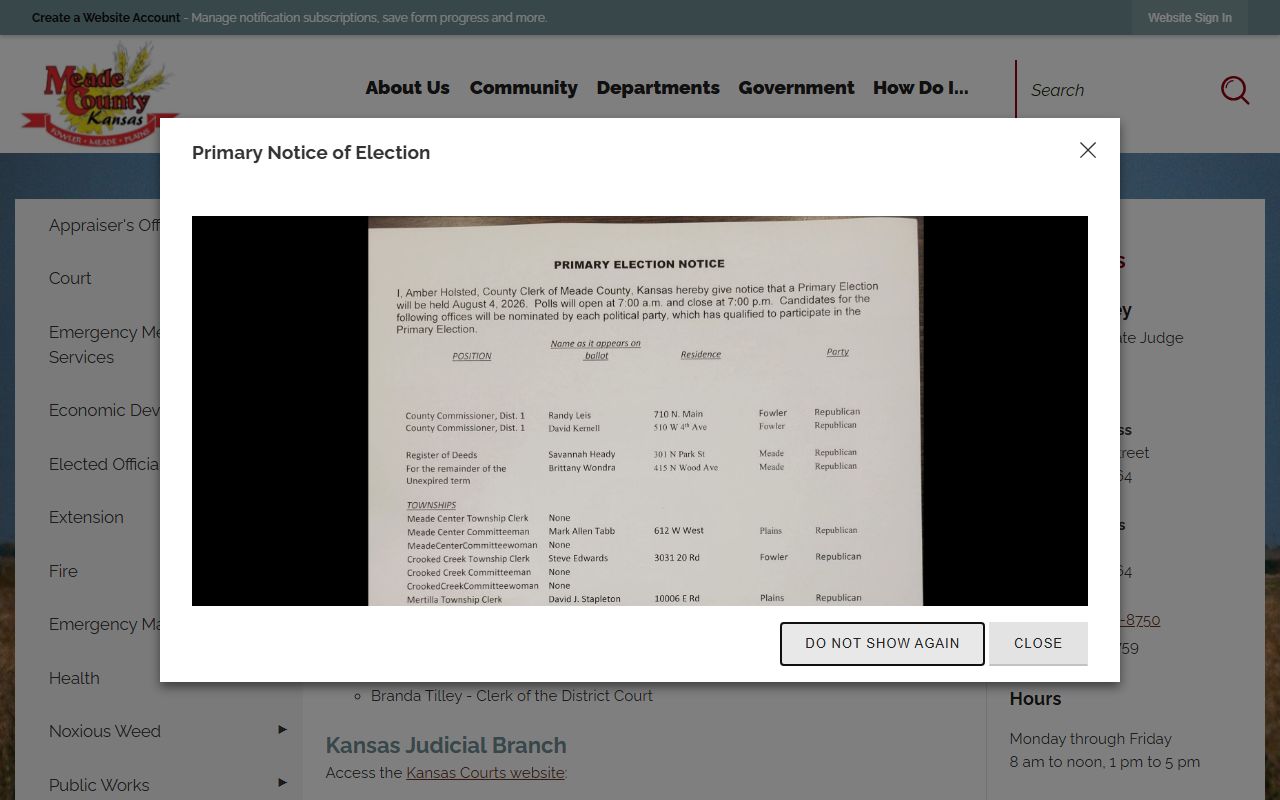Expand the Public Works sidebar arrow
The image size is (1280, 800).
tap(282, 783)
